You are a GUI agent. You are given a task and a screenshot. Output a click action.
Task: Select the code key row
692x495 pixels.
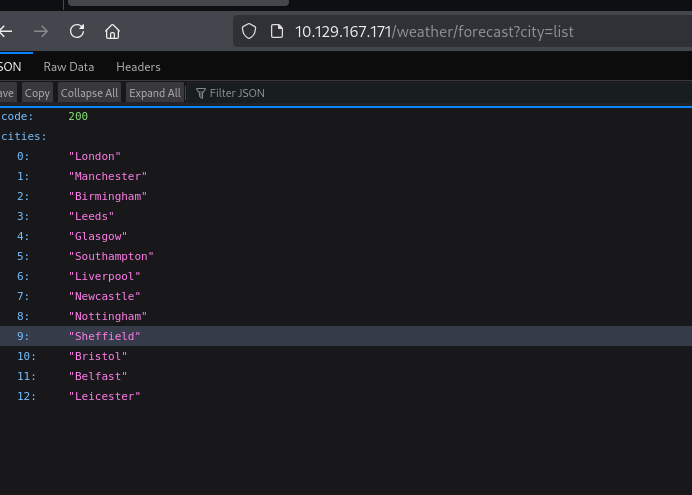click(x=346, y=116)
